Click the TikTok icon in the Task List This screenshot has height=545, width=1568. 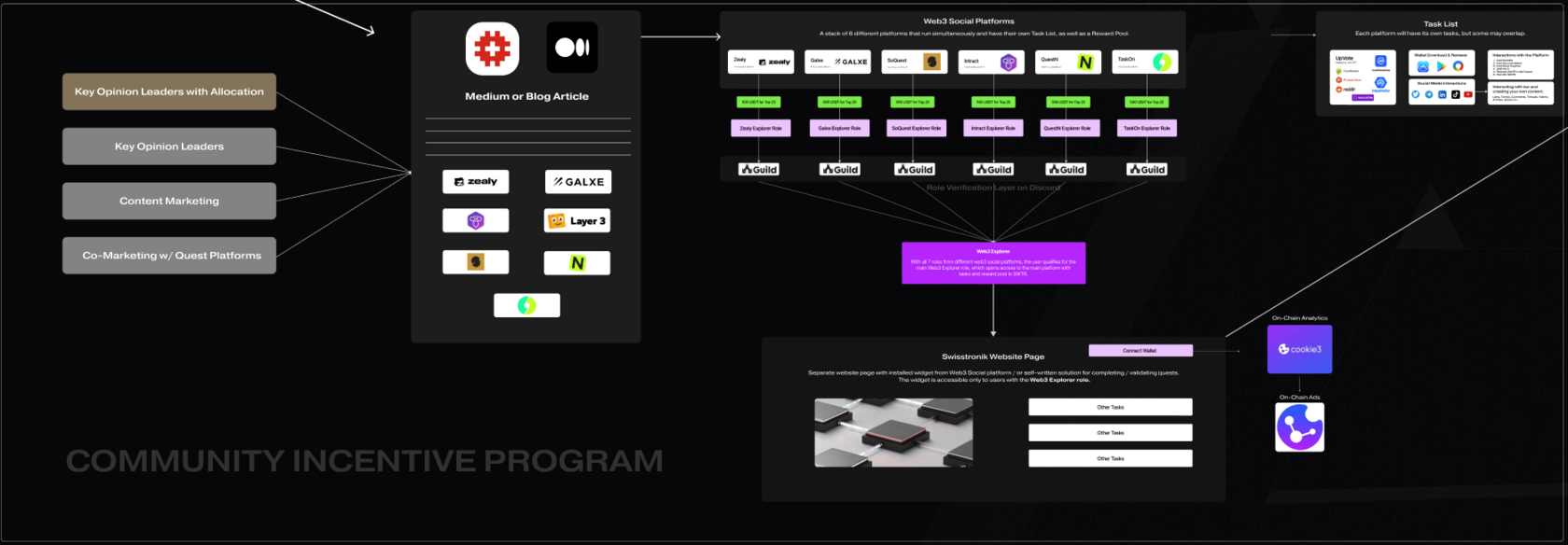(1455, 94)
